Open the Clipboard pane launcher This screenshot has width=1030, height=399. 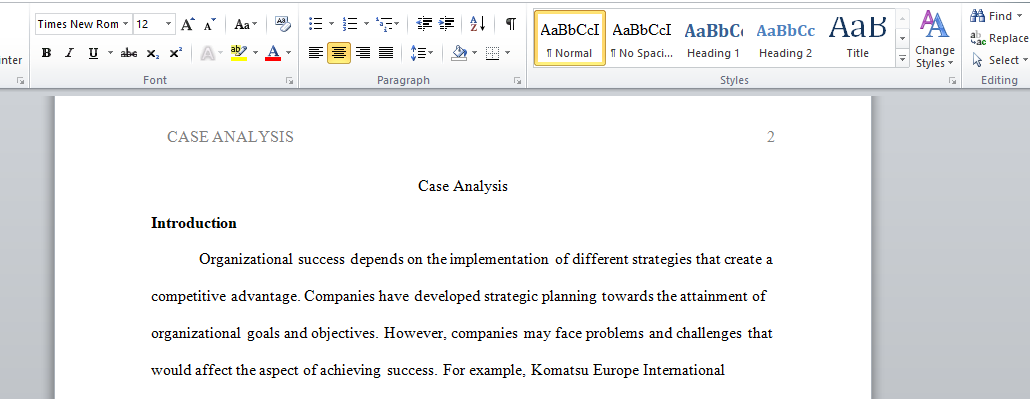(x=20, y=81)
